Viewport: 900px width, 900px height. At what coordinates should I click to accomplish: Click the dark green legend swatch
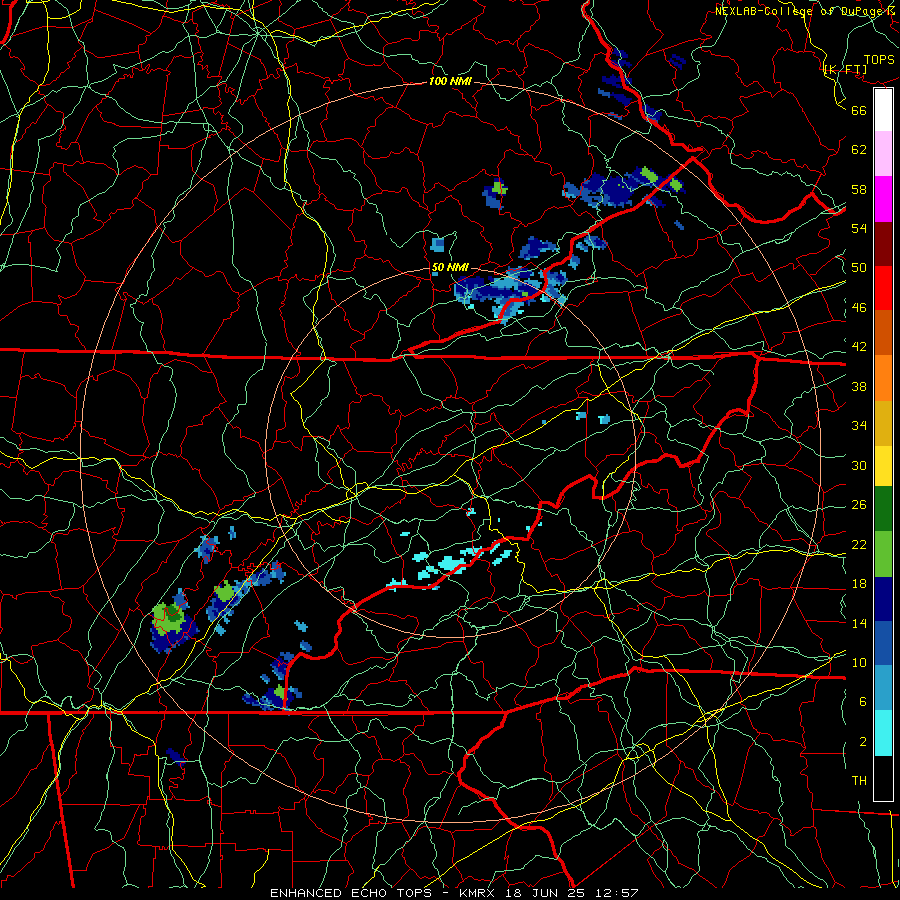tap(883, 509)
